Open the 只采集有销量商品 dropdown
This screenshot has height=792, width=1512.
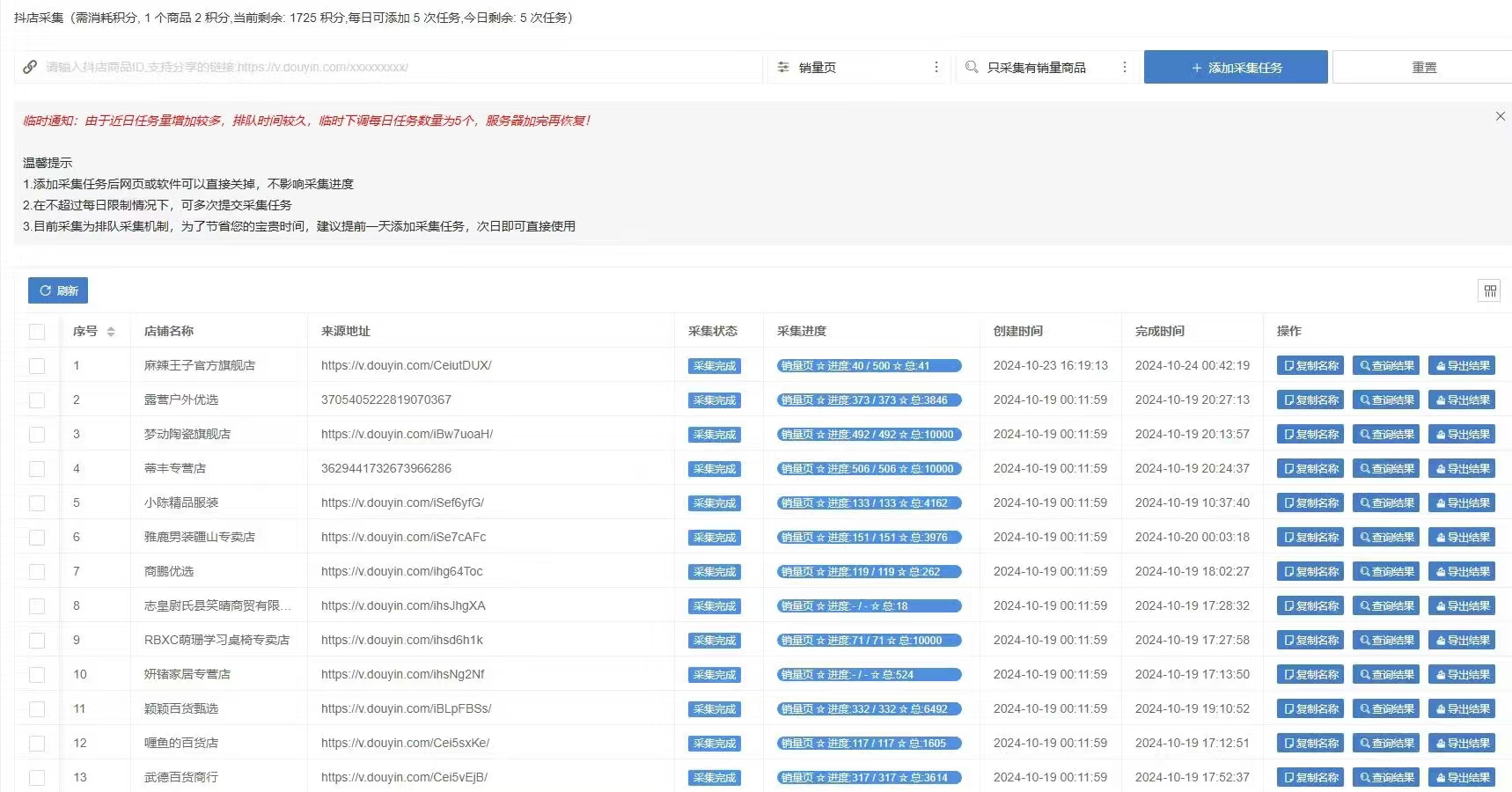tap(1047, 67)
